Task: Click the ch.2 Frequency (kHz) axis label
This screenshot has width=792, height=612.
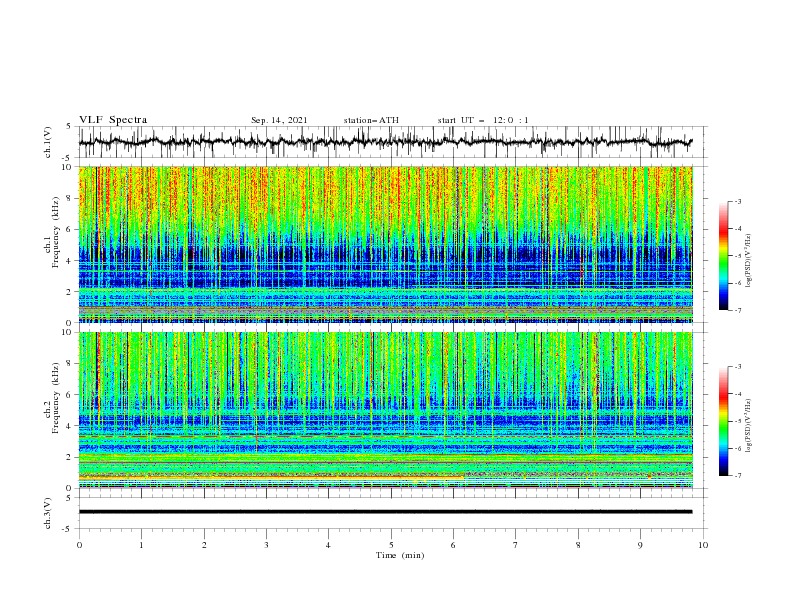Action: pyautogui.click(x=52, y=397)
